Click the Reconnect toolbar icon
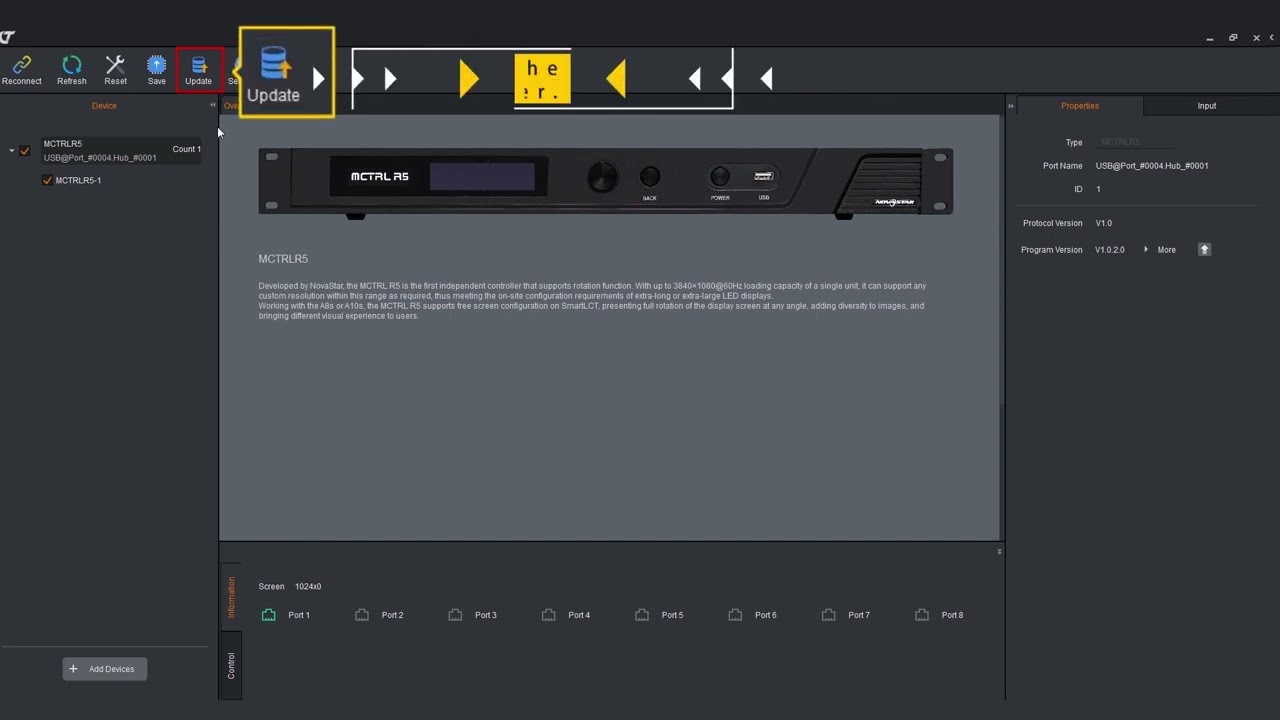 click(21, 66)
